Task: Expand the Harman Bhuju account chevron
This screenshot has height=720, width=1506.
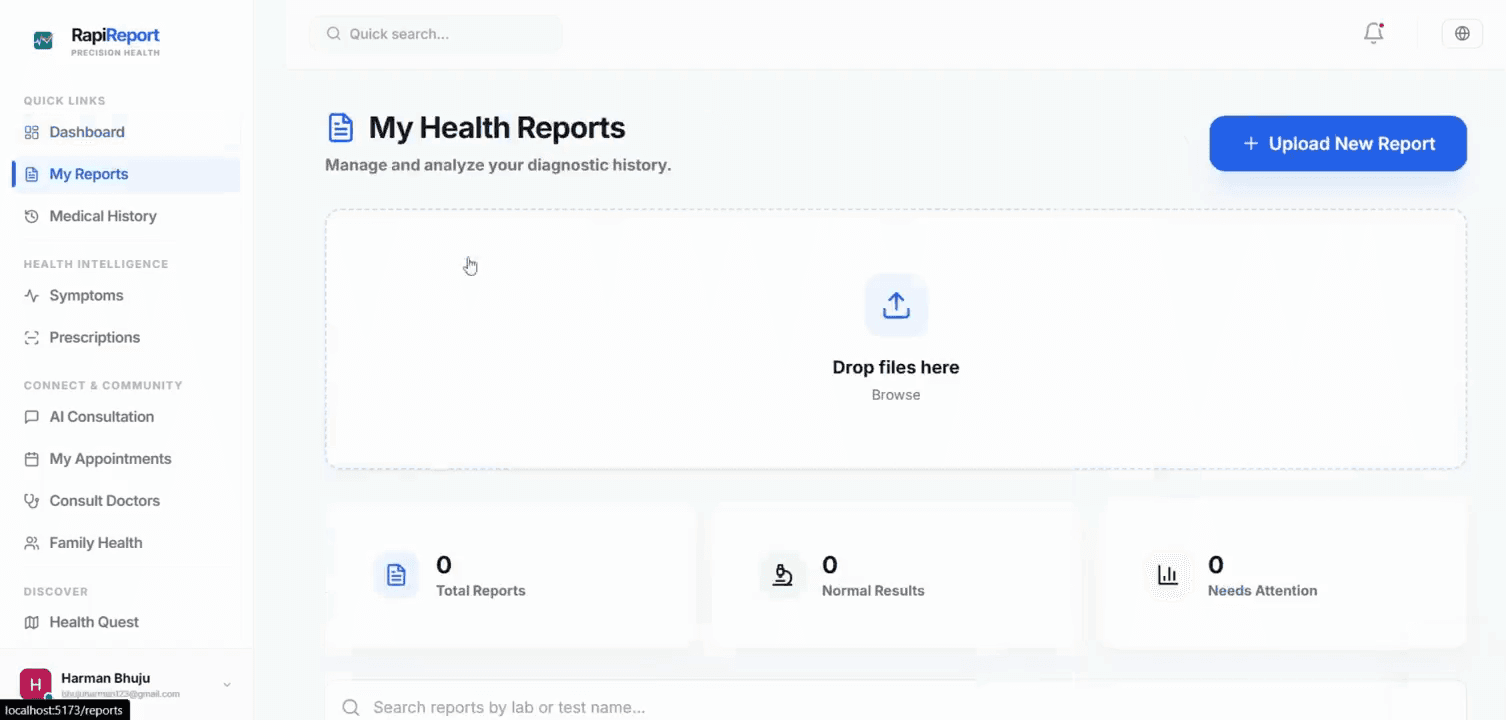Action: click(x=227, y=685)
